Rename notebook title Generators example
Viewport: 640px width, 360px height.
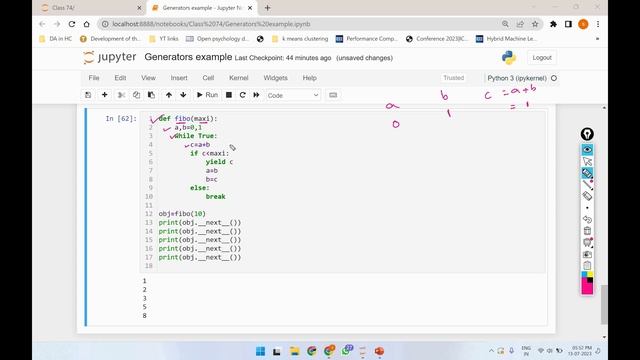tap(188, 57)
